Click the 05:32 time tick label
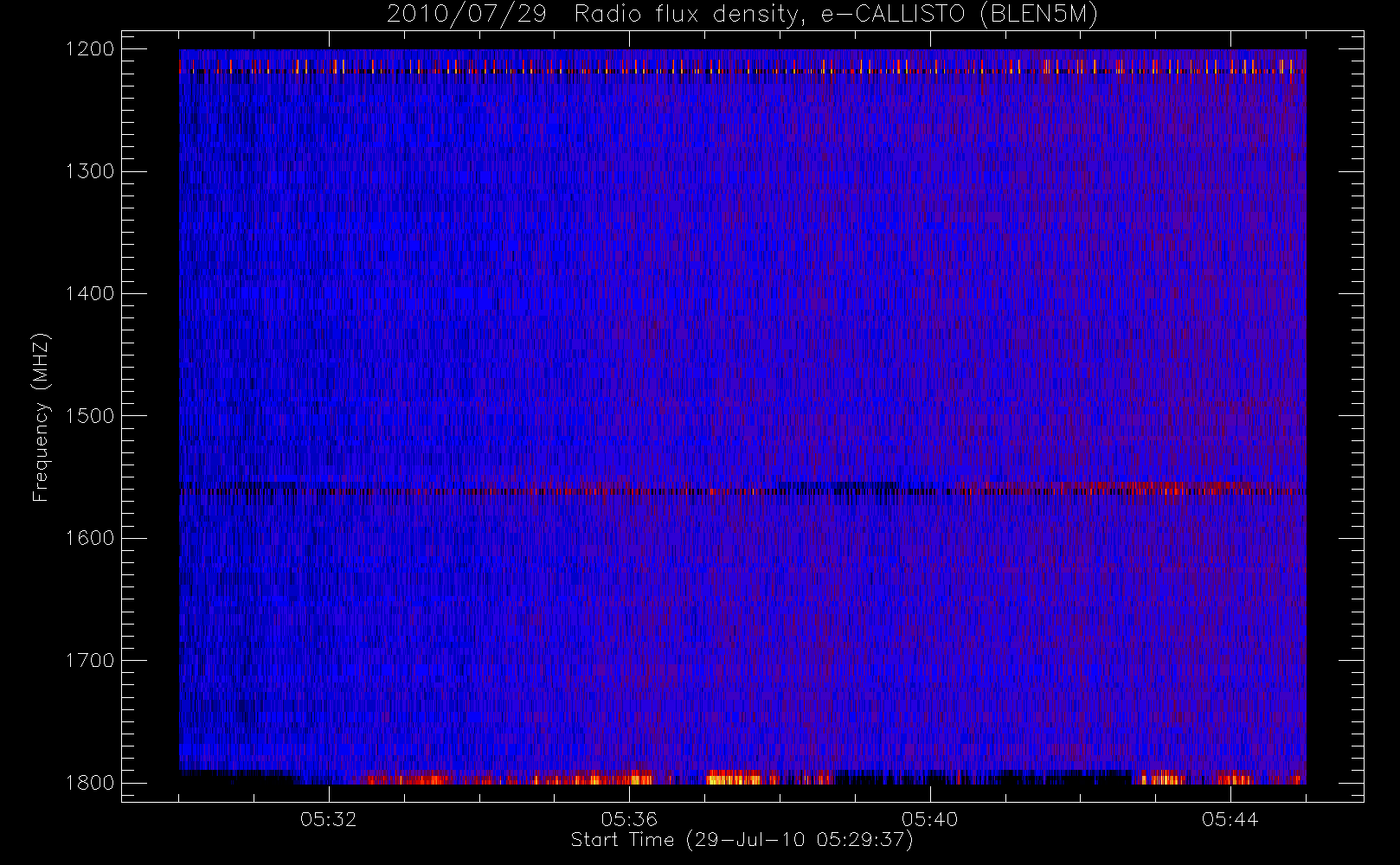This screenshot has width=1400, height=865. point(329,819)
